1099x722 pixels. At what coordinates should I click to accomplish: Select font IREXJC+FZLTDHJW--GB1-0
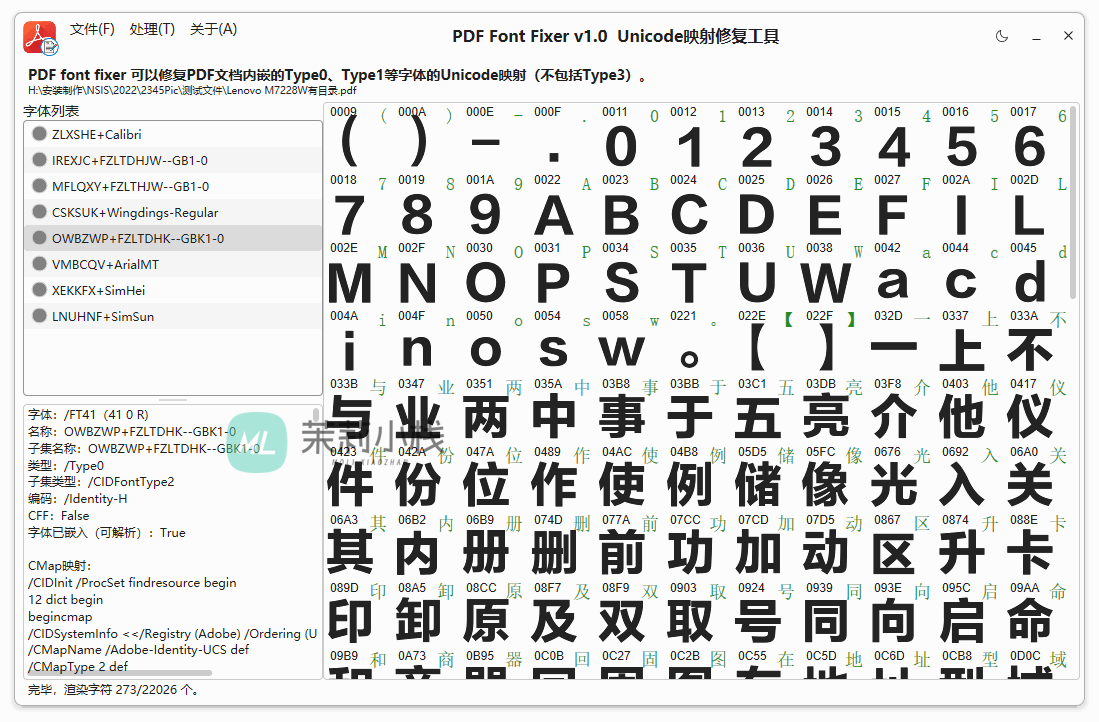coord(173,160)
